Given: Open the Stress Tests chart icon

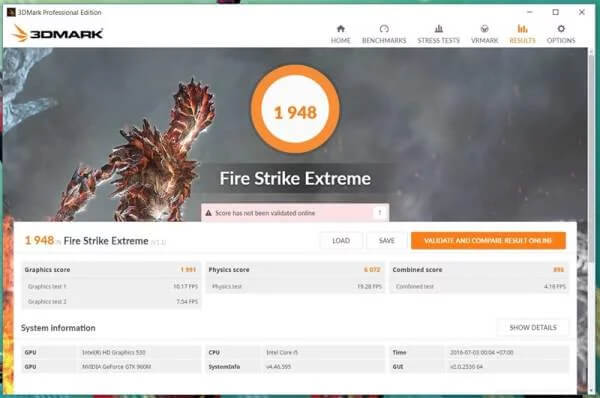Looking at the screenshot, I should 439,29.
